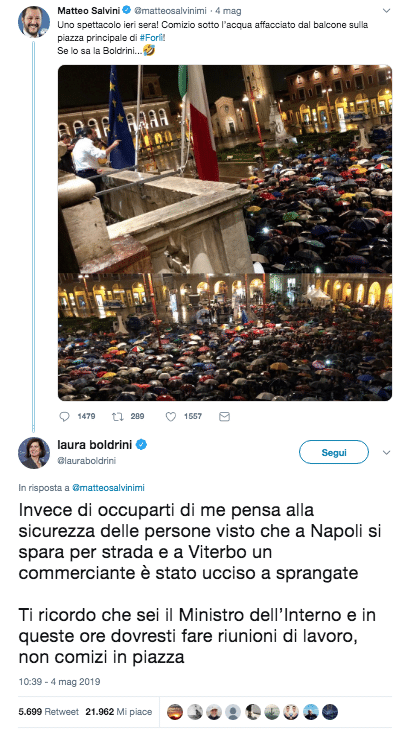This screenshot has width=418, height=734.
Task: Follow Laura Boldrini with Segui button
Action: point(334,452)
